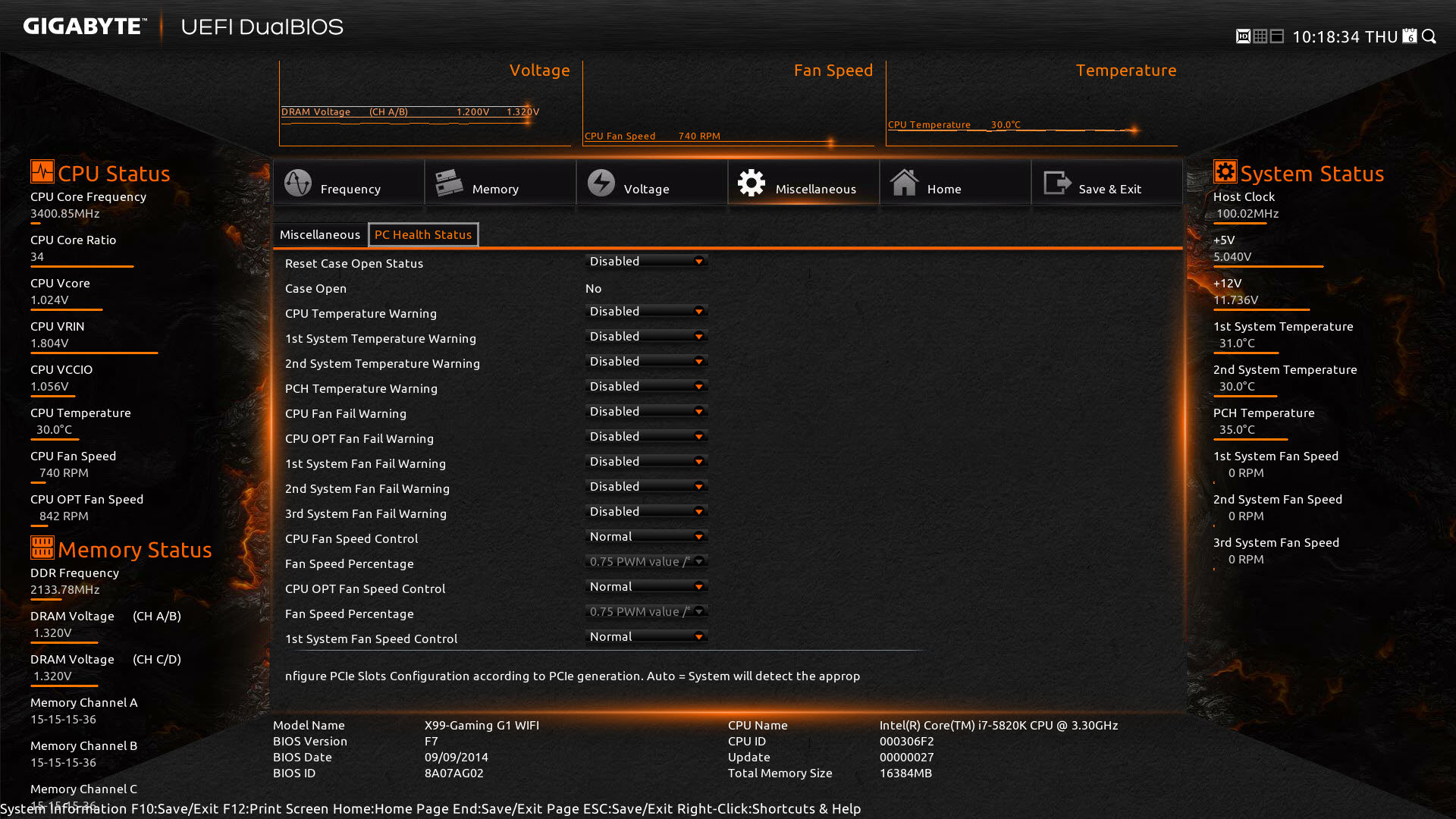The height and width of the screenshot is (819, 1456).
Task: Click CPU Vcore value 1.024V
Action: (50, 300)
